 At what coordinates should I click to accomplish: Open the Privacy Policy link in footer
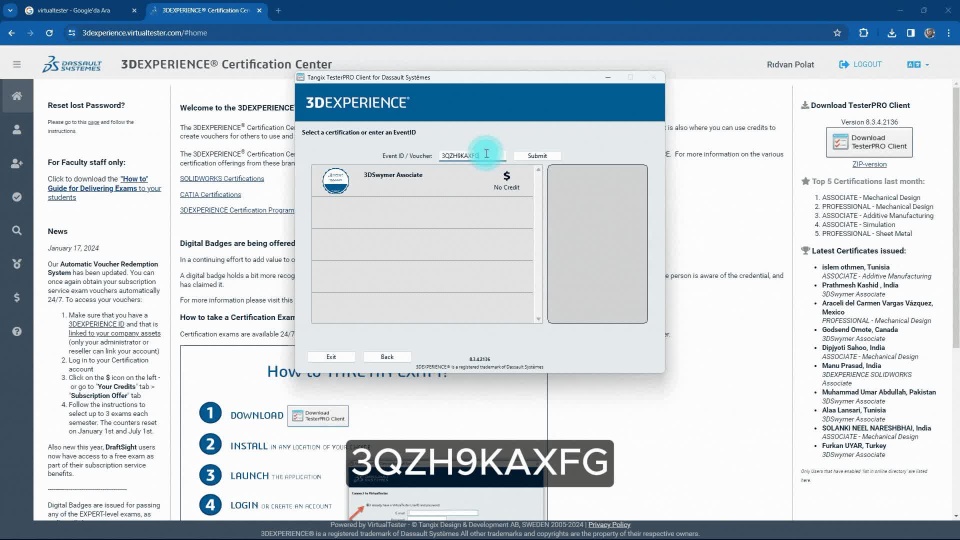coord(609,525)
